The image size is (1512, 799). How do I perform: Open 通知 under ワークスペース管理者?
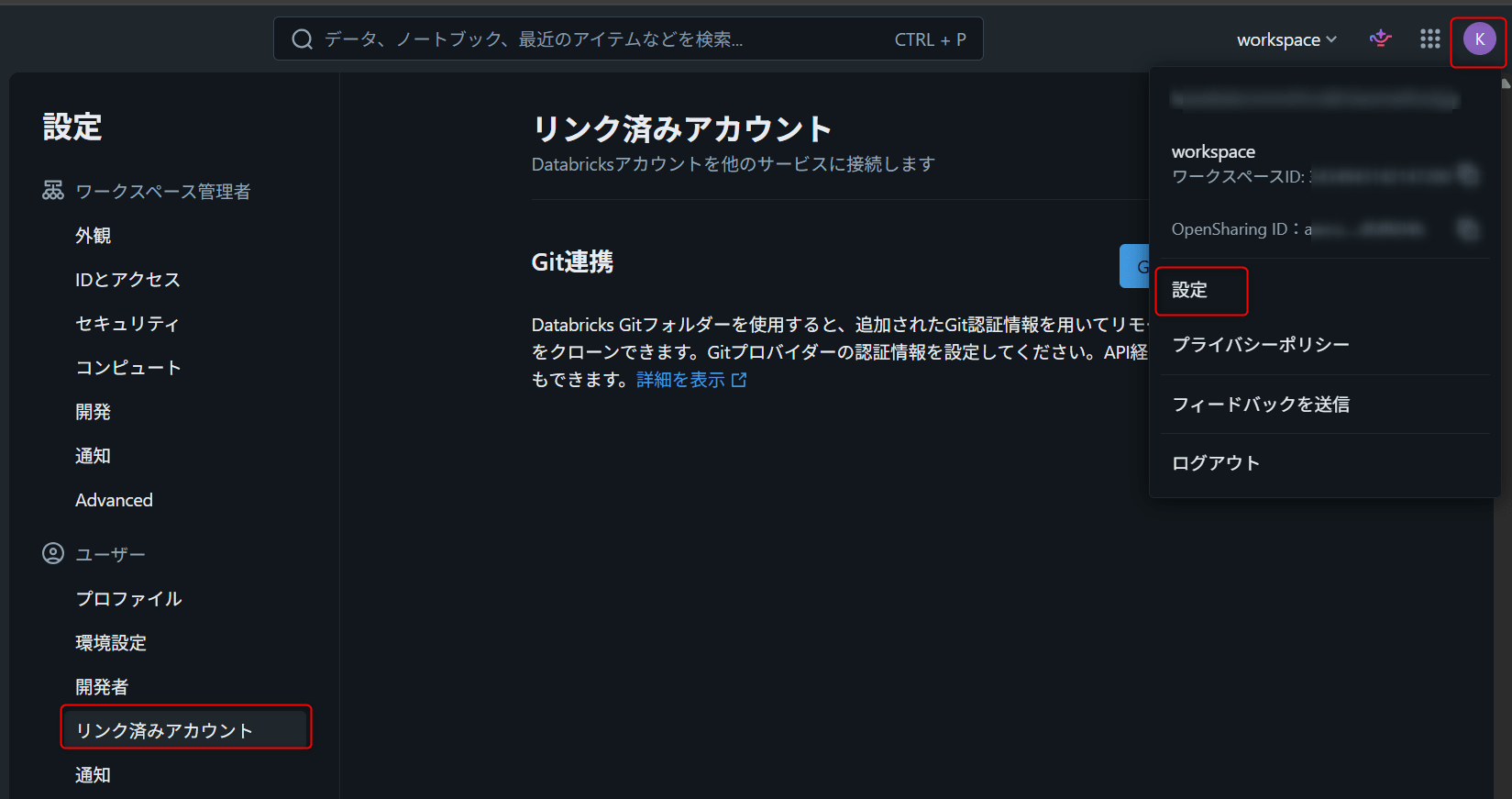[93, 456]
